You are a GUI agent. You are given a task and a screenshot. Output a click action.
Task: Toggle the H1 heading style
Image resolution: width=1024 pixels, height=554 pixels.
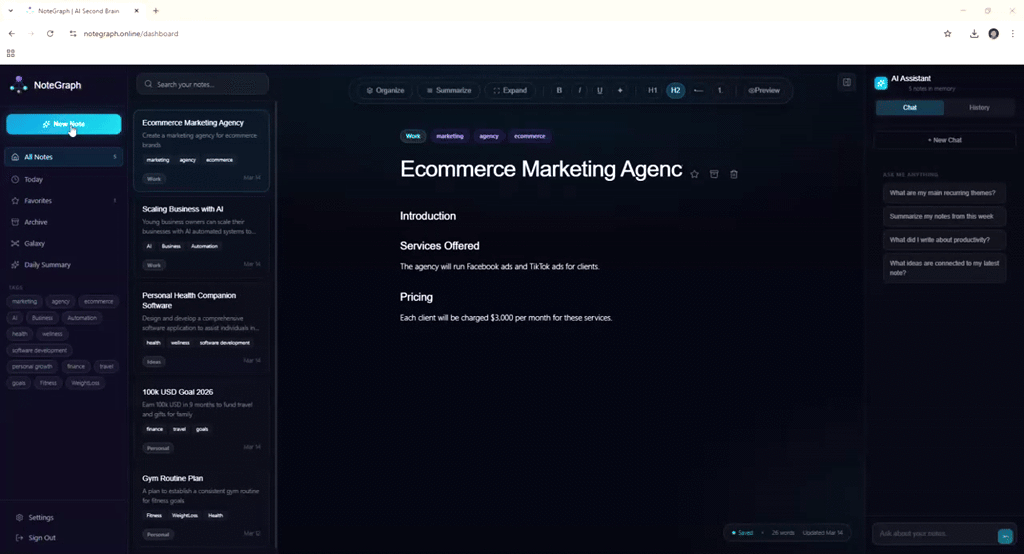click(x=653, y=91)
